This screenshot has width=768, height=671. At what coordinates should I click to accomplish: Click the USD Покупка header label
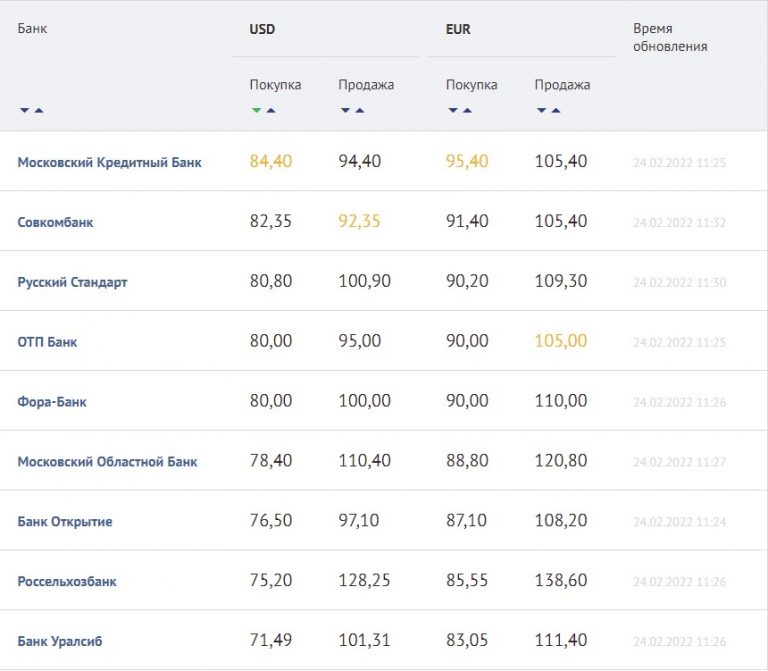click(x=275, y=85)
